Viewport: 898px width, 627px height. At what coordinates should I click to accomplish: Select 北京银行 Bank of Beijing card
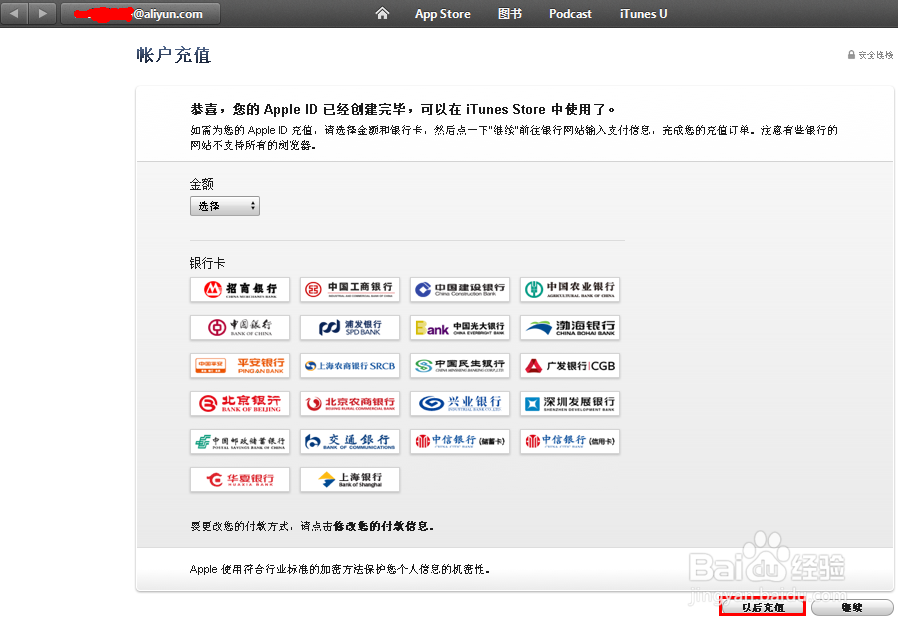pyautogui.click(x=240, y=403)
